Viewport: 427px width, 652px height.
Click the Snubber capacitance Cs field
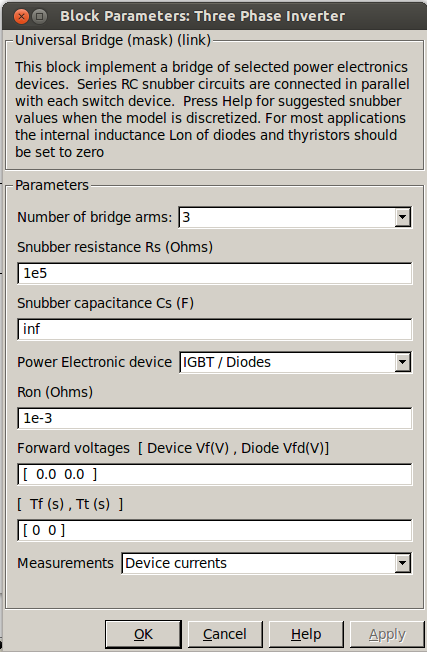point(215,329)
